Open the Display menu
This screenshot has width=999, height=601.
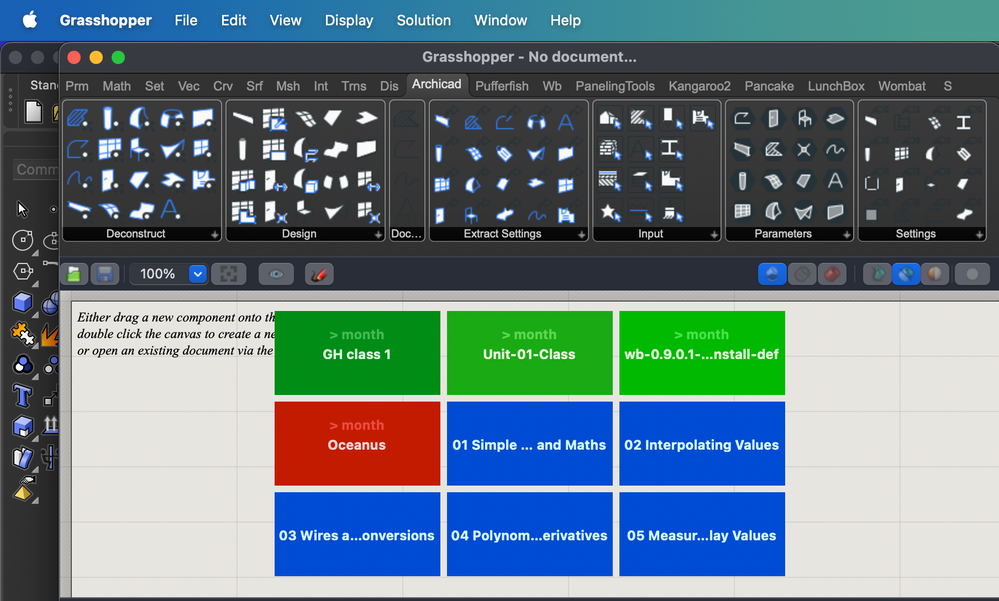(x=349, y=20)
